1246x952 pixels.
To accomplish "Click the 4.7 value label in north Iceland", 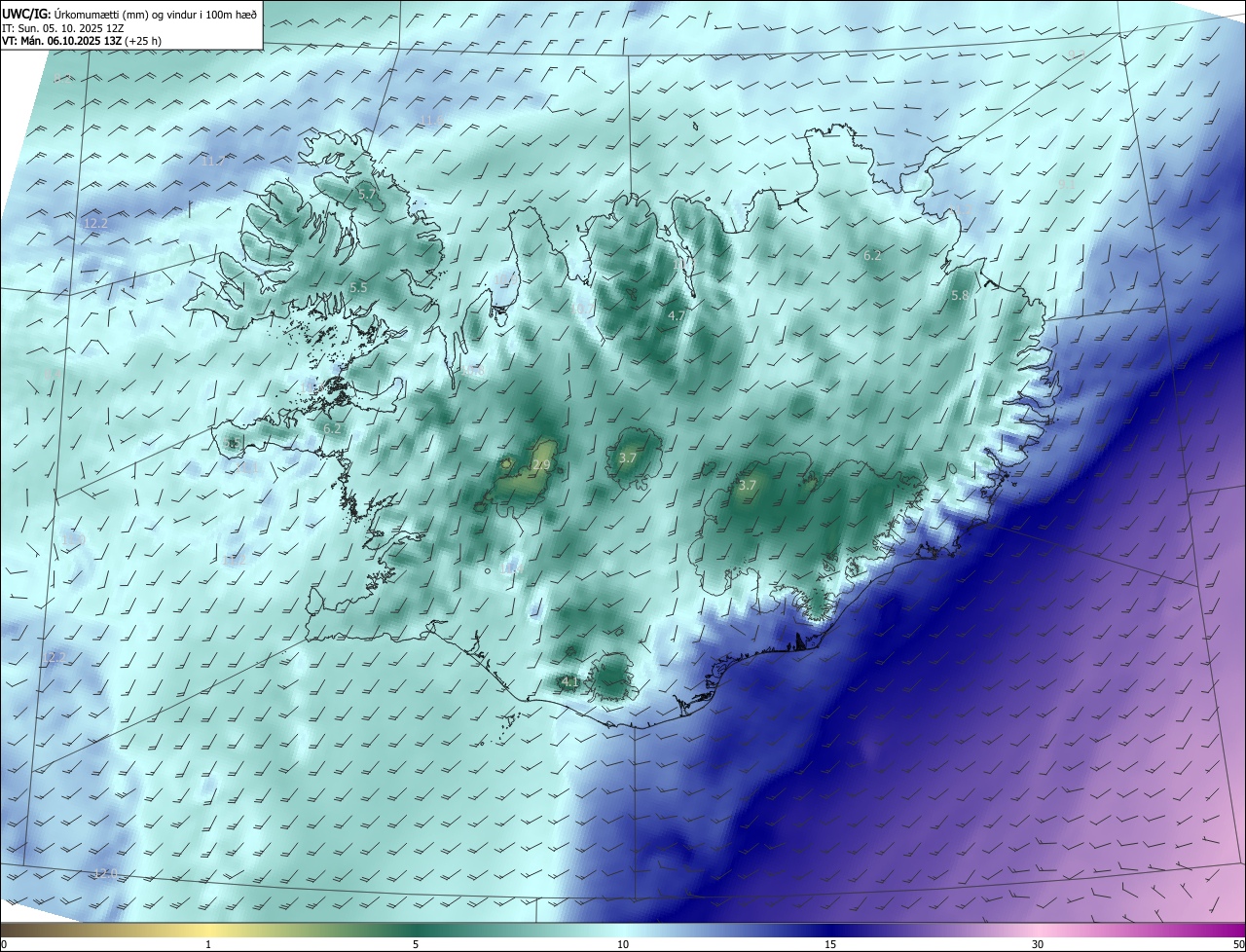I will point(677,315).
